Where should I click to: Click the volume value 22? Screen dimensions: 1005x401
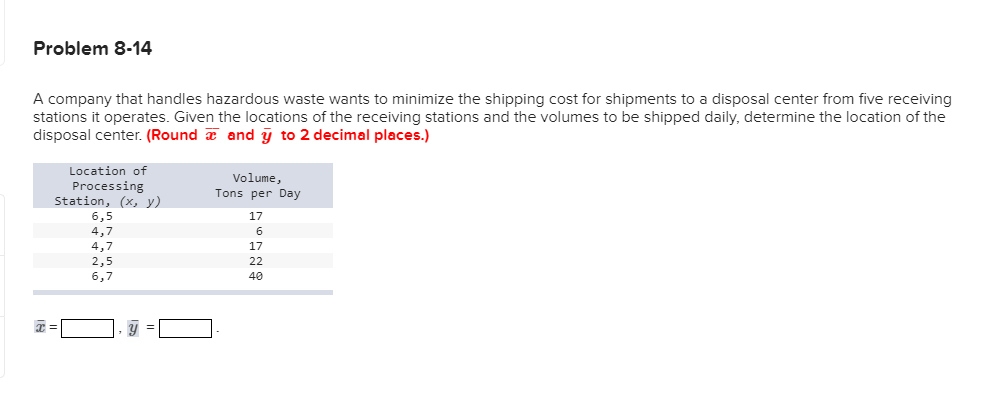click(x=256, y=260)
